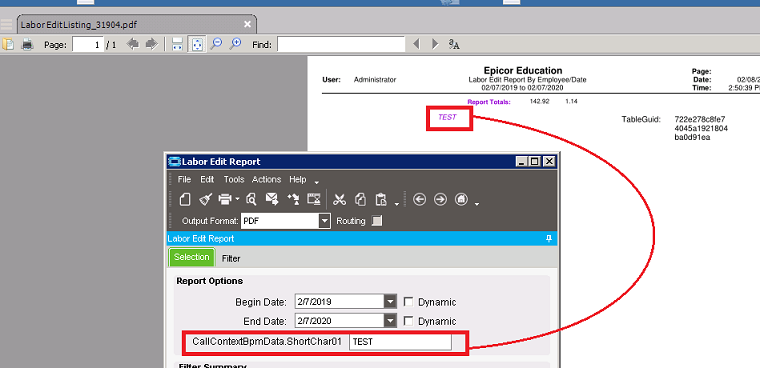Select fit-to-width view icon in PDF viewer

point(177,45)
